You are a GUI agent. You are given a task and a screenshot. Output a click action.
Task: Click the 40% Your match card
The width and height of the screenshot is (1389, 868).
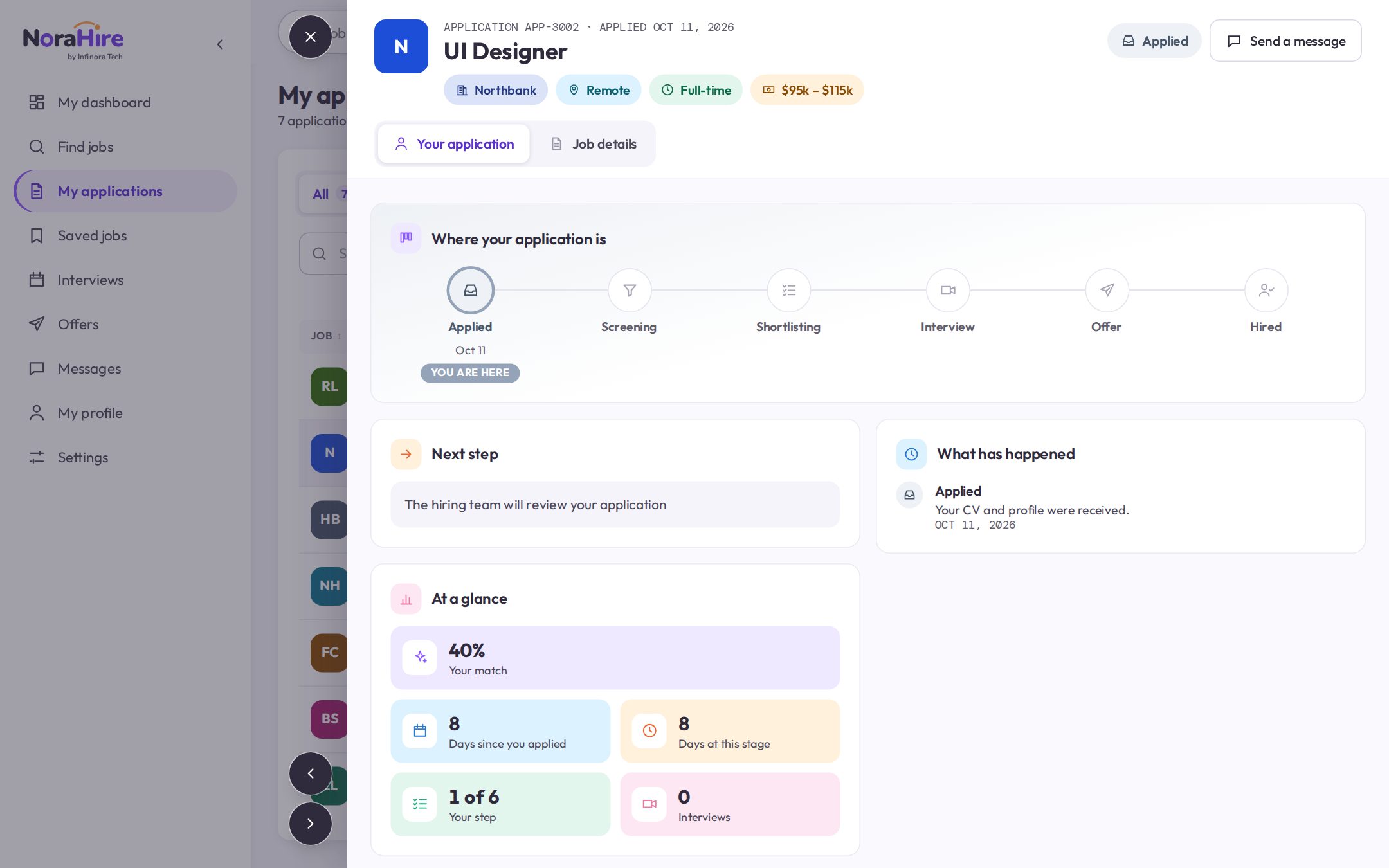[615, 658]
